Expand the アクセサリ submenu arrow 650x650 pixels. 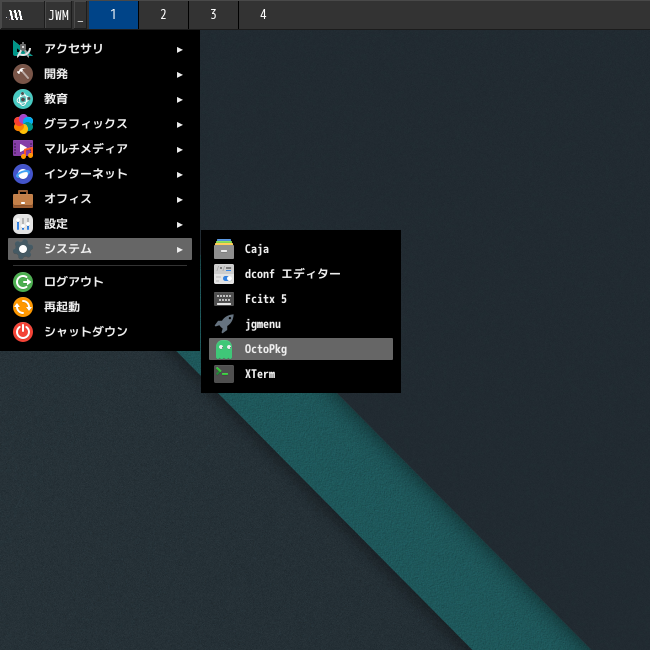(180, 49)
